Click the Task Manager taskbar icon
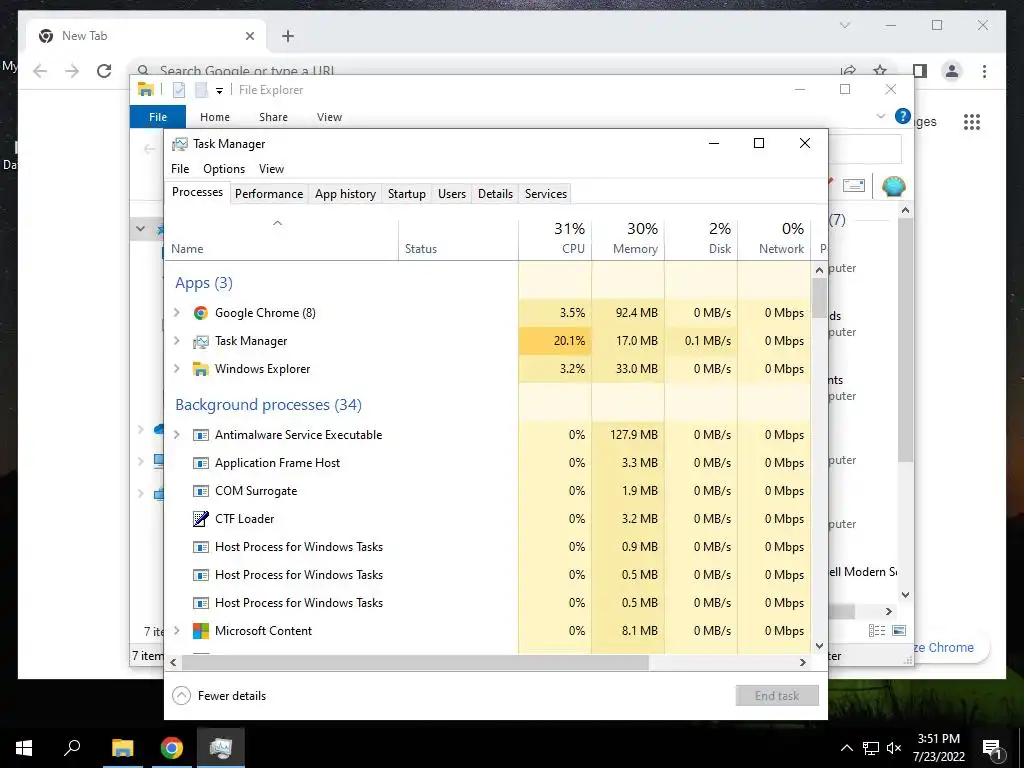The height and width of the screenshot is (768, 1024). point(221,748)
